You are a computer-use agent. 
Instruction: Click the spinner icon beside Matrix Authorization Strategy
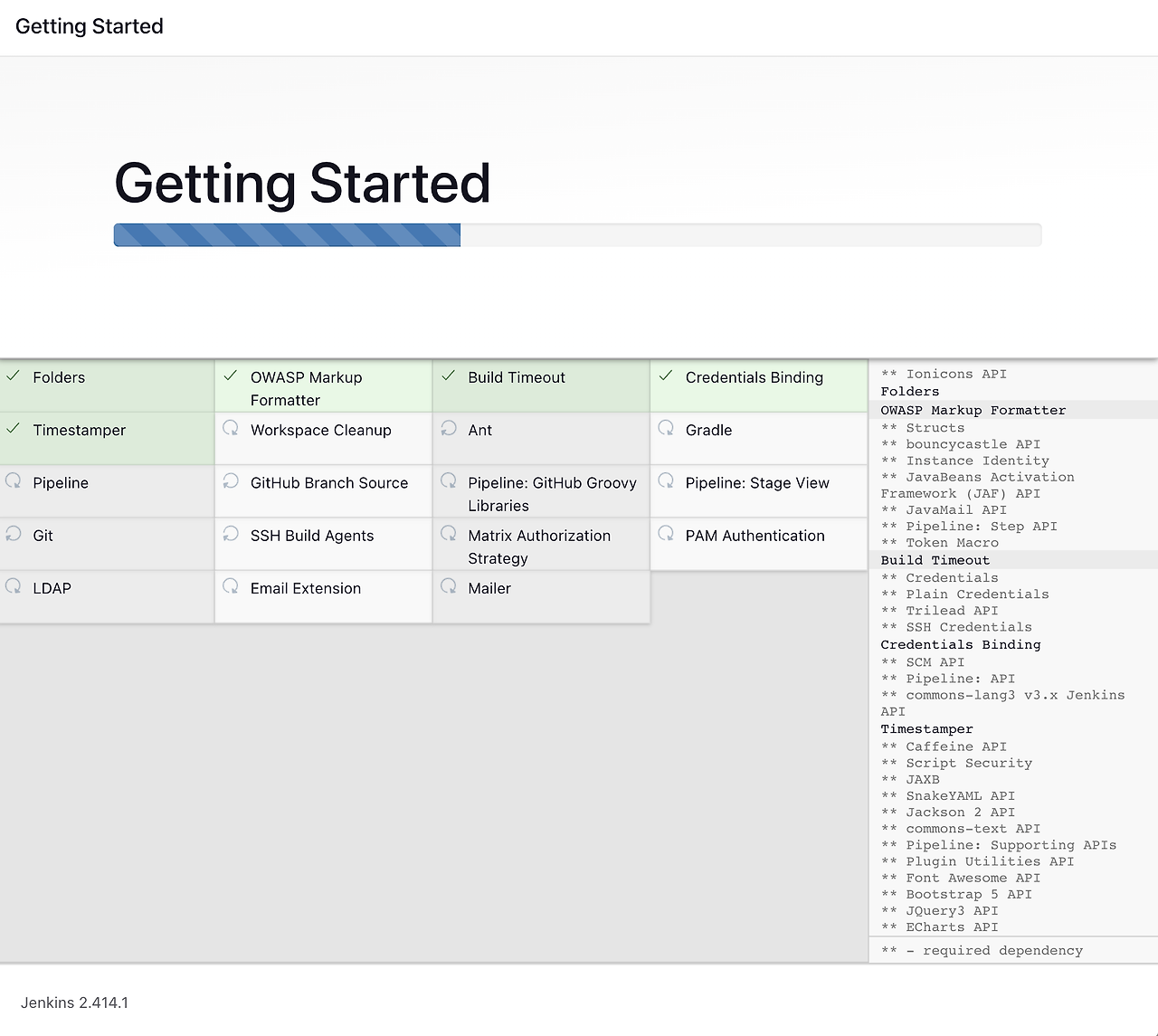449,533
